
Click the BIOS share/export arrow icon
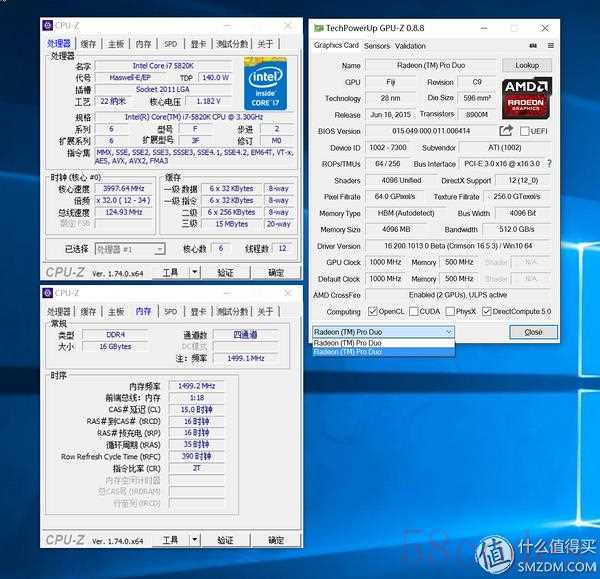tap(506, 130)
